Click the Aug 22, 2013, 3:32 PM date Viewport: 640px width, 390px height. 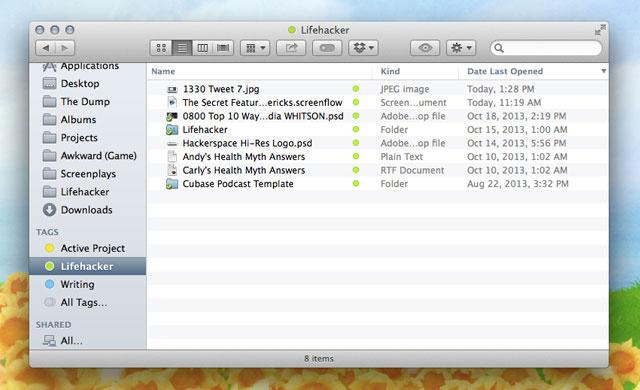click(518, 184)
